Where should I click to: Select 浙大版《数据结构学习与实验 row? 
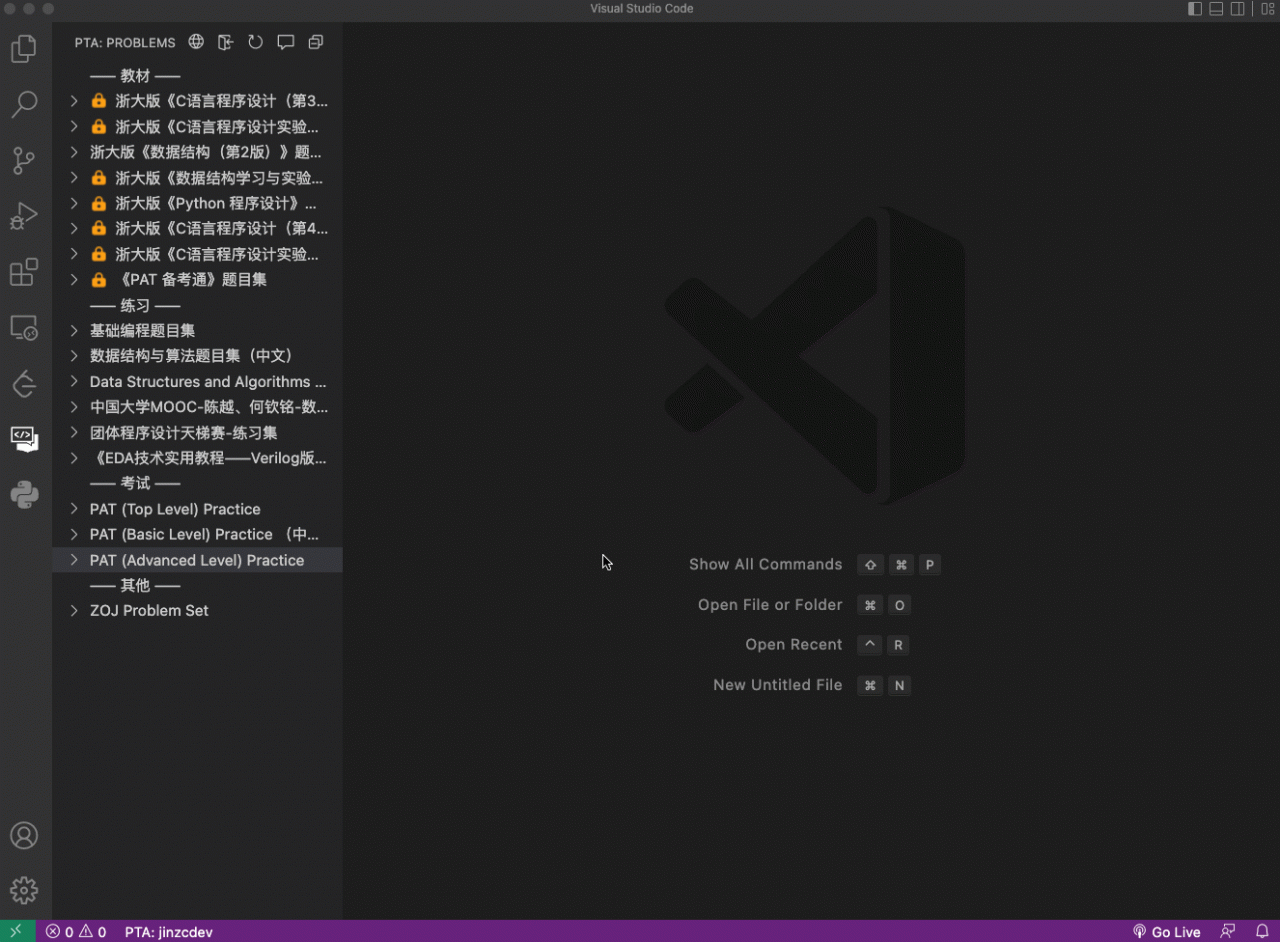coord(197,178)
